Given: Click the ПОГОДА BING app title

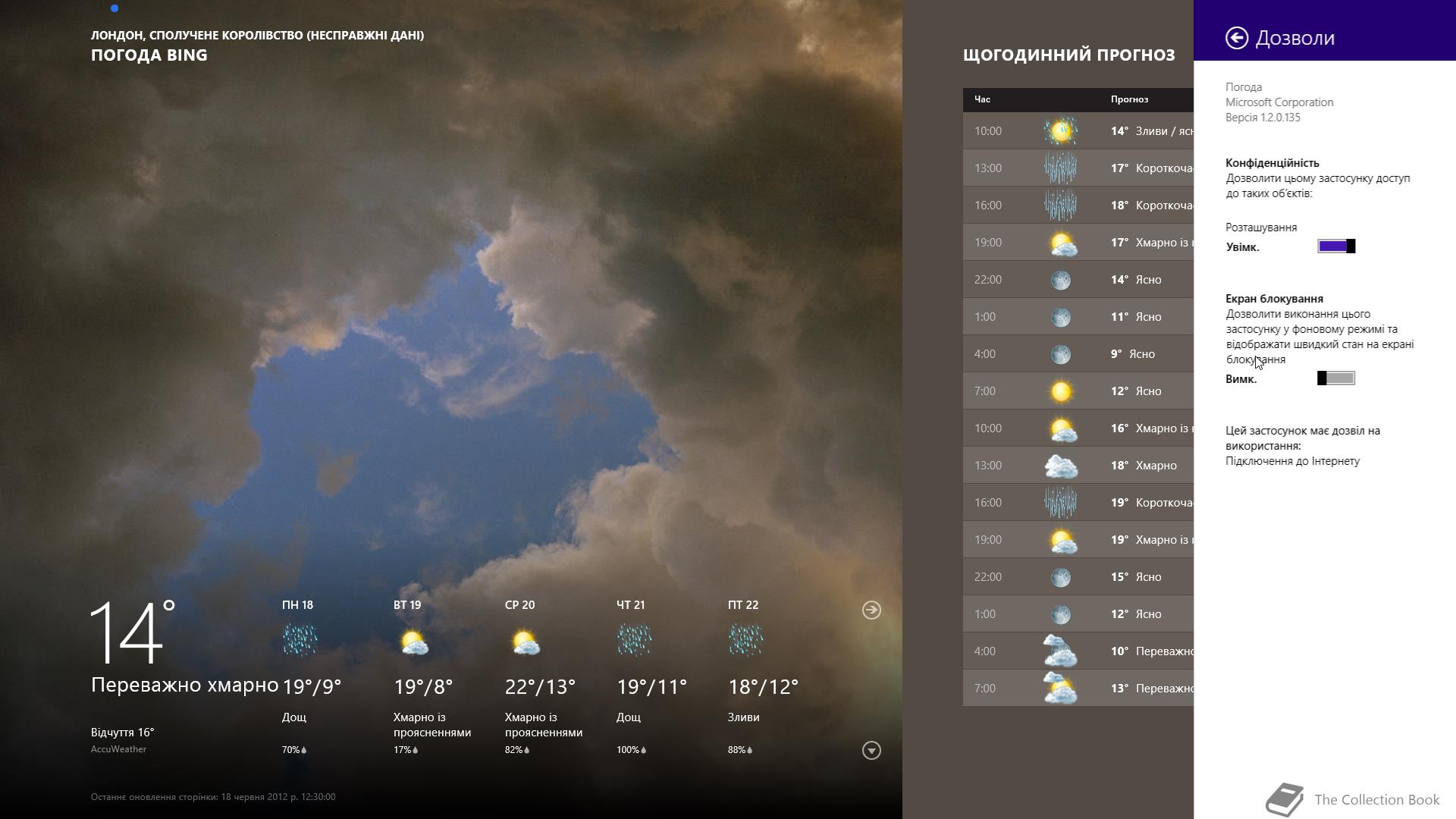Looking at the screenshot, I should [149, 55].
